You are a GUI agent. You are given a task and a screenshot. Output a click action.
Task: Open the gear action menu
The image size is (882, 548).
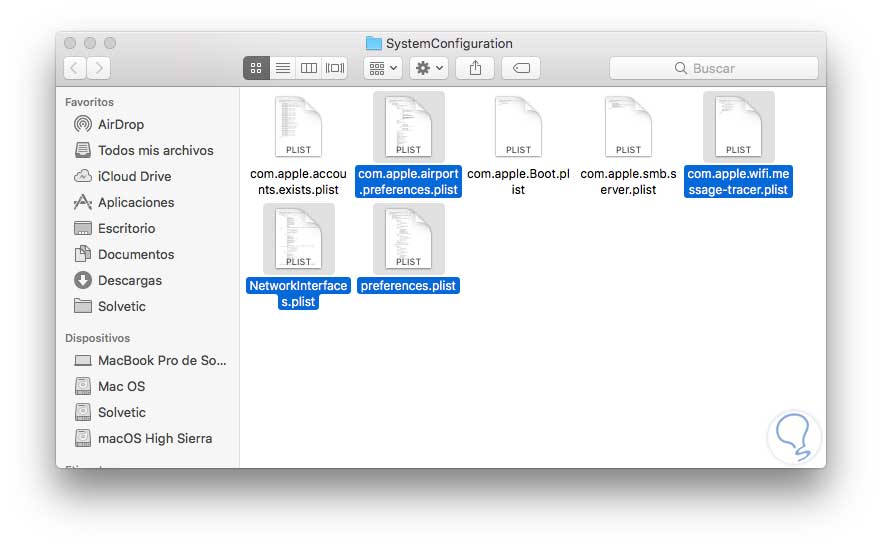tap(429, 68)
